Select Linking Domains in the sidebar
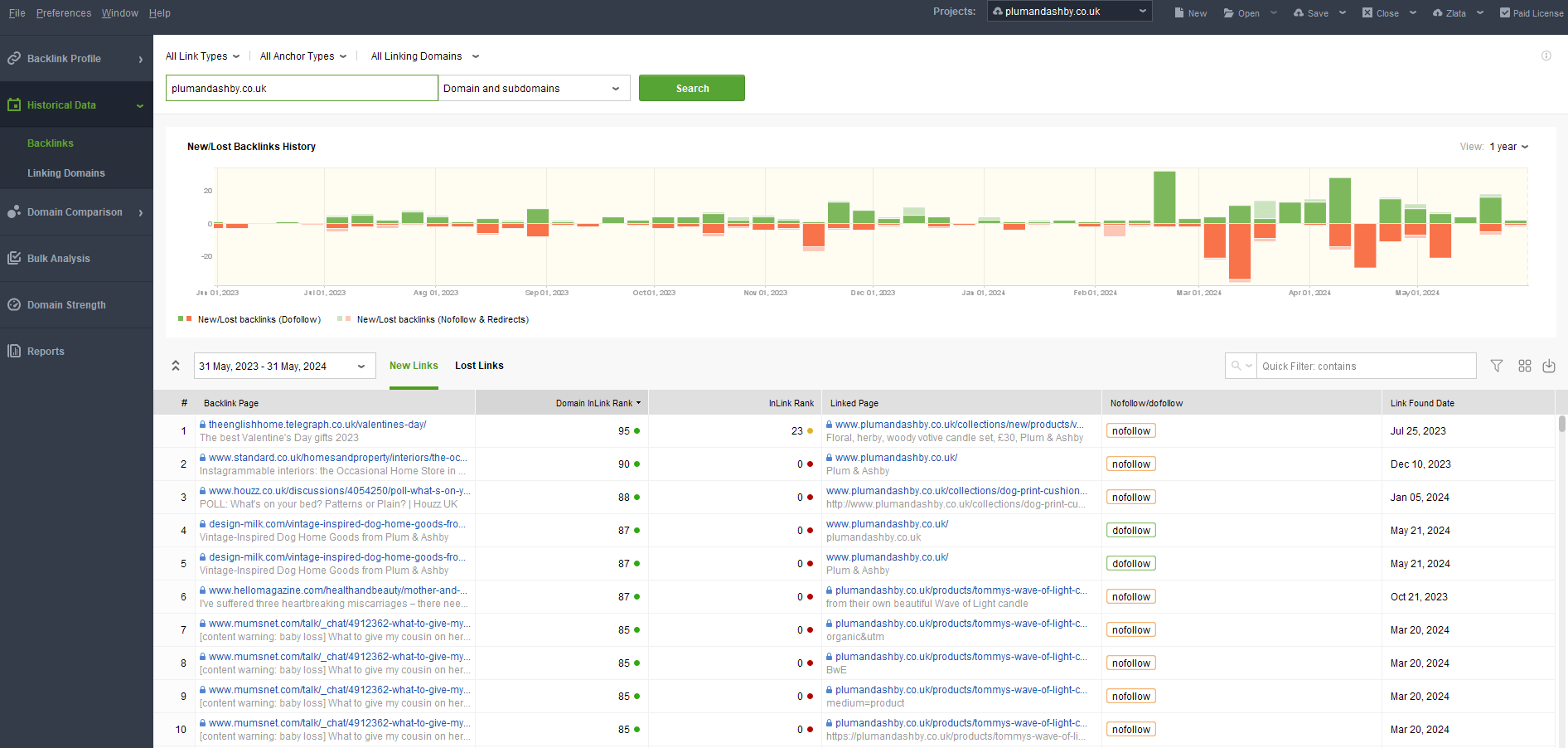Viewport: 1568px width, 748px height. click(x=66, y=173)
